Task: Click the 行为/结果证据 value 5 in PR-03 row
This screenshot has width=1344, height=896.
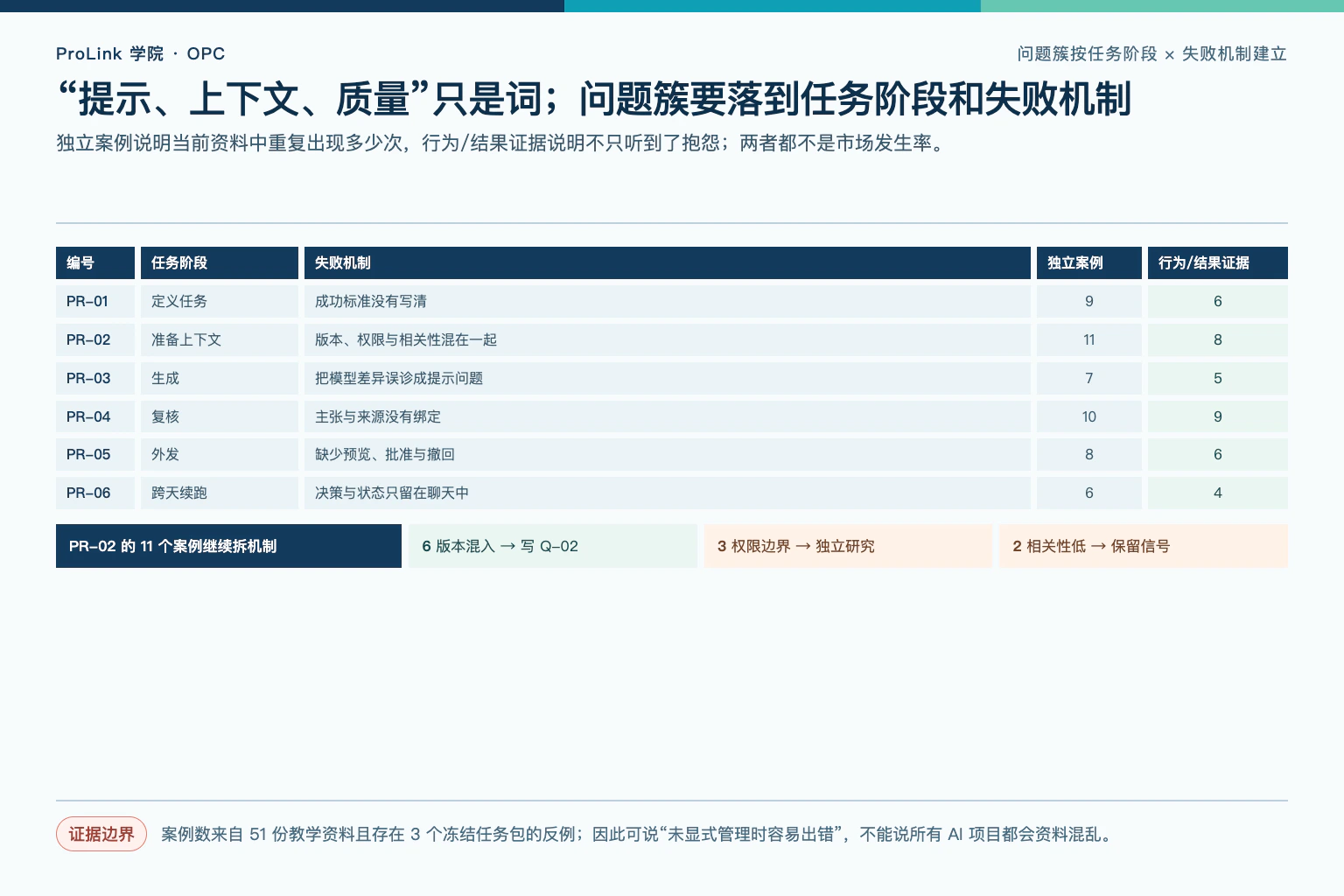Action: (x=1218, y=378)
